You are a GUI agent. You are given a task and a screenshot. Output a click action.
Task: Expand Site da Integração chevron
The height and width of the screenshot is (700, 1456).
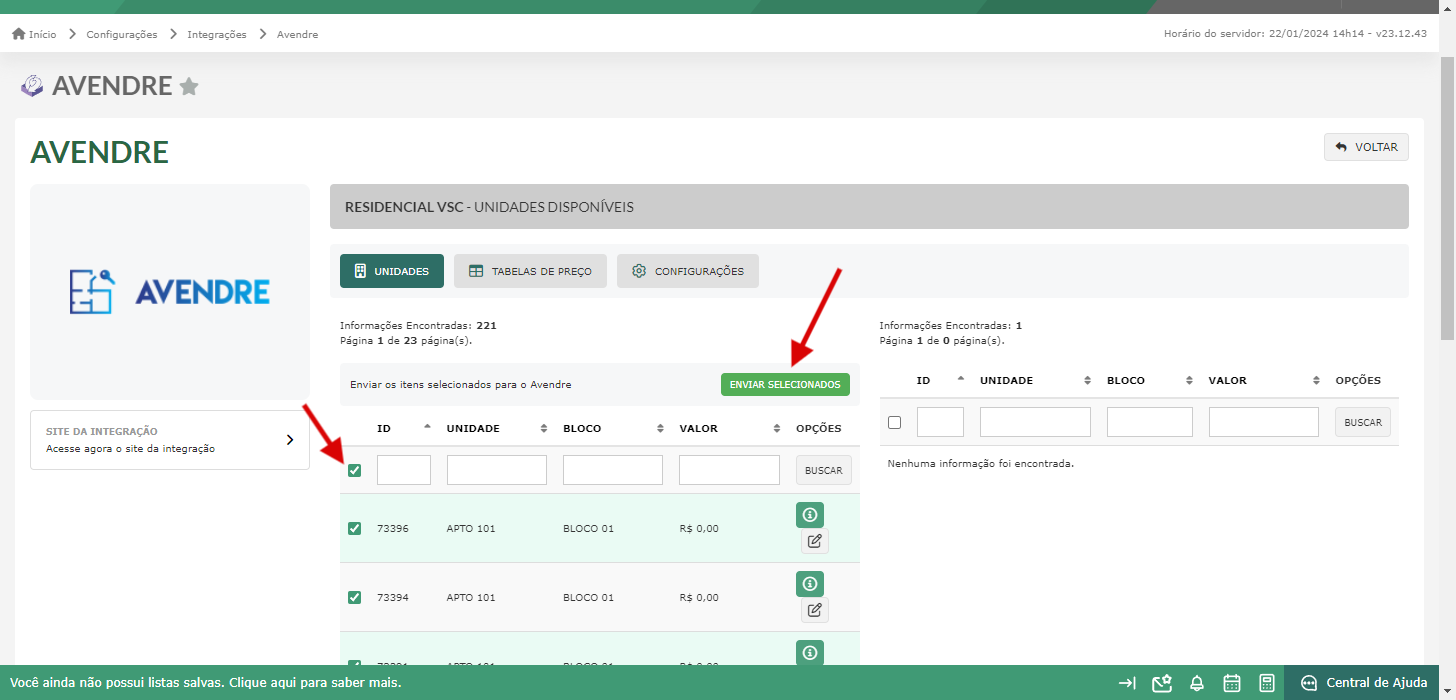290,439
